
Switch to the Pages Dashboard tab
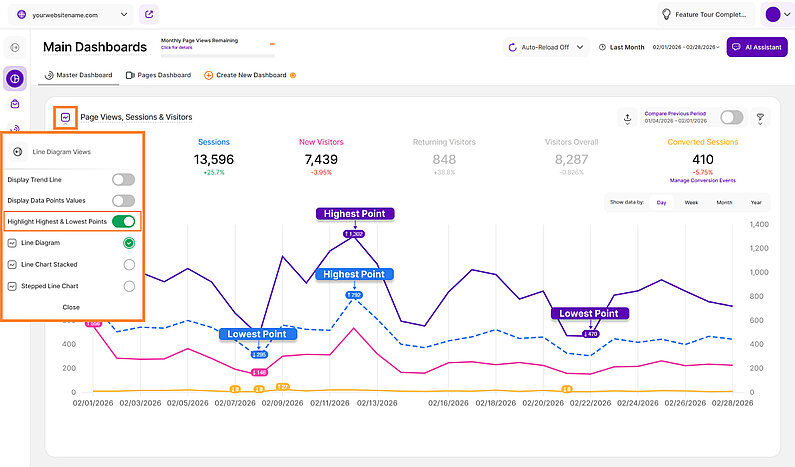click(158, 75)
